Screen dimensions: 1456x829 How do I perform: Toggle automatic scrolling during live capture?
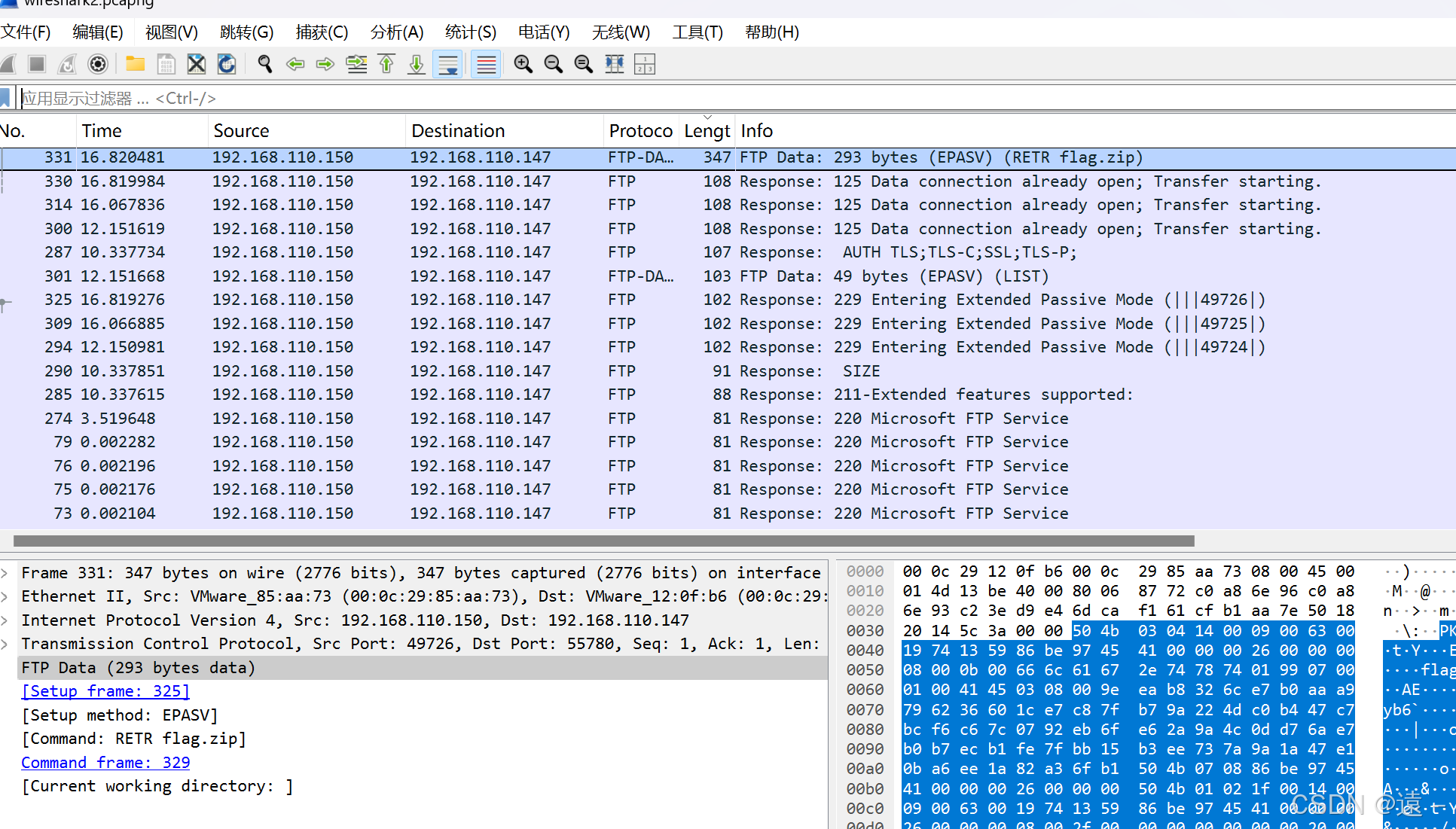pos(447,64)
